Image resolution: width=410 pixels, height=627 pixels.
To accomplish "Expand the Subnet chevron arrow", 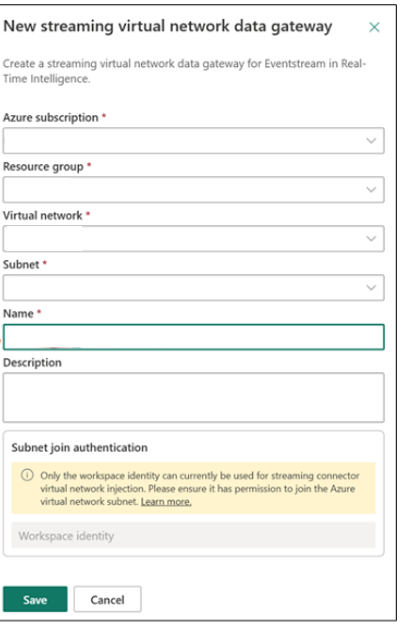I will point(371,288).
